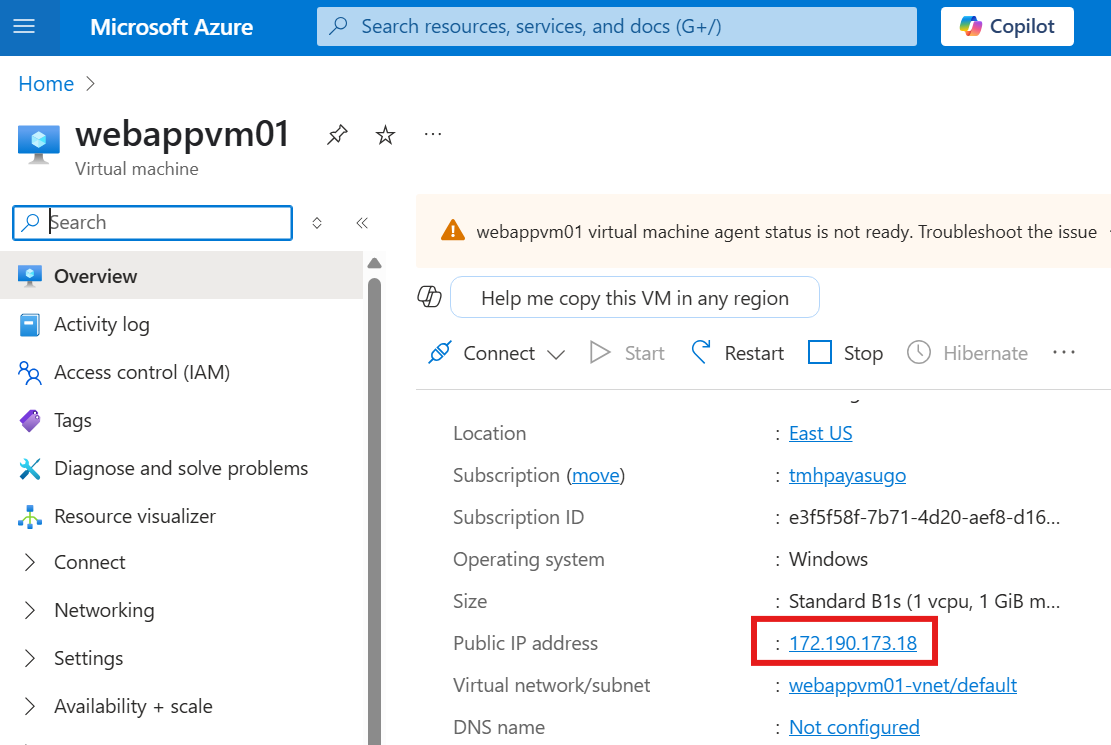Click the Microsoft Azure home title

(x=171, y=27)
